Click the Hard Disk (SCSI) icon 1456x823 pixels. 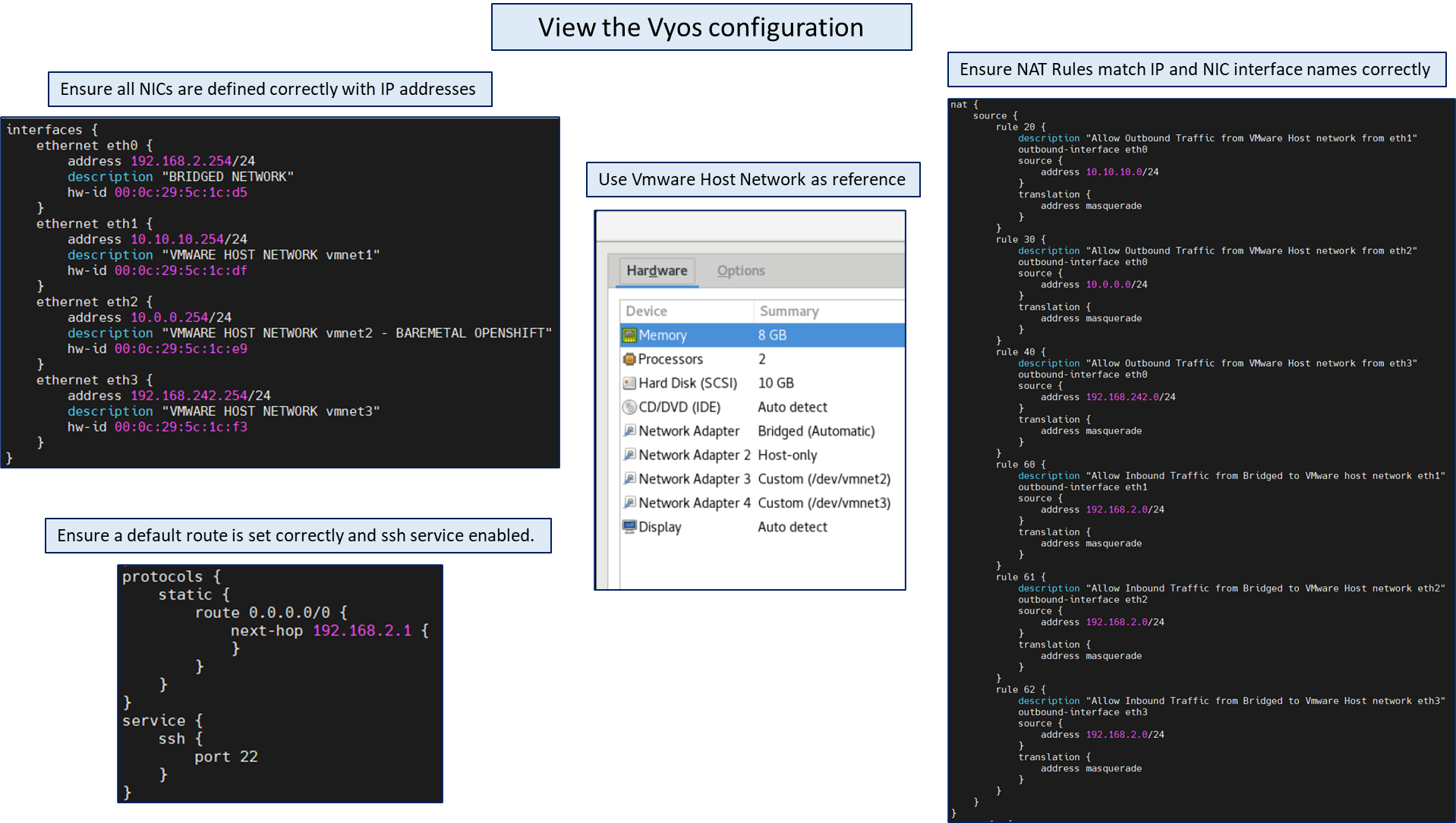pyautogui.click(x=629, y=383)
